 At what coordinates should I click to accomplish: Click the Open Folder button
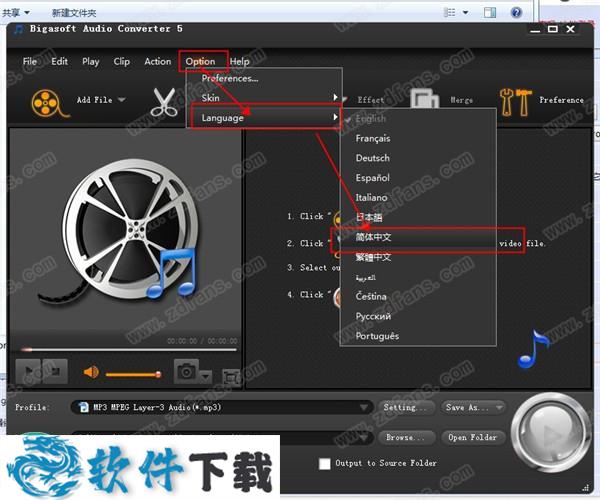(473, 437)
